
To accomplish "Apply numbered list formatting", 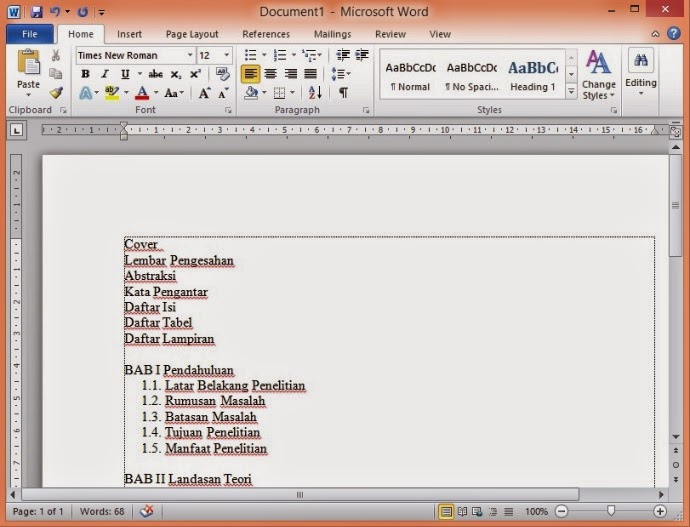I will click(280, 55).
